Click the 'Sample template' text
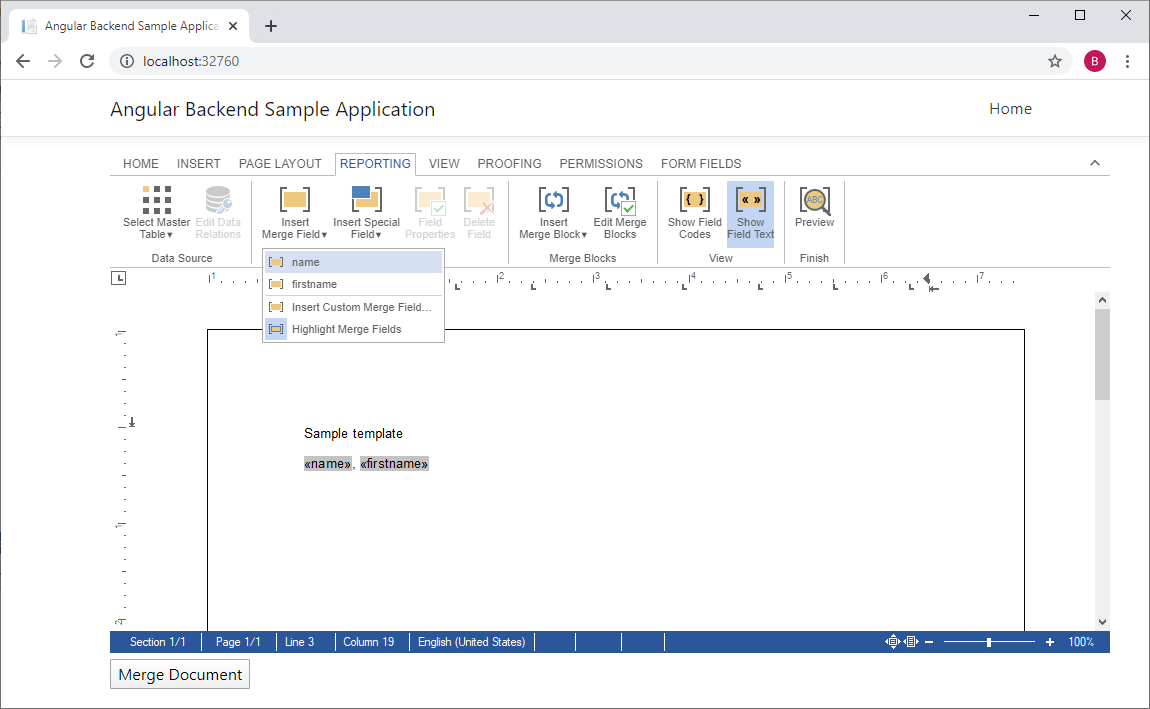Viewport: 1150px width, 709px height. 354,433
